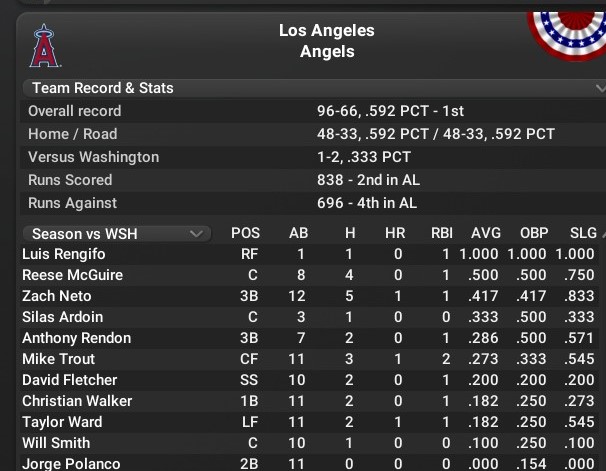Click the Los Angeles Angels team title
This screenshot has height=471, width=606.
tap(327, 41)
